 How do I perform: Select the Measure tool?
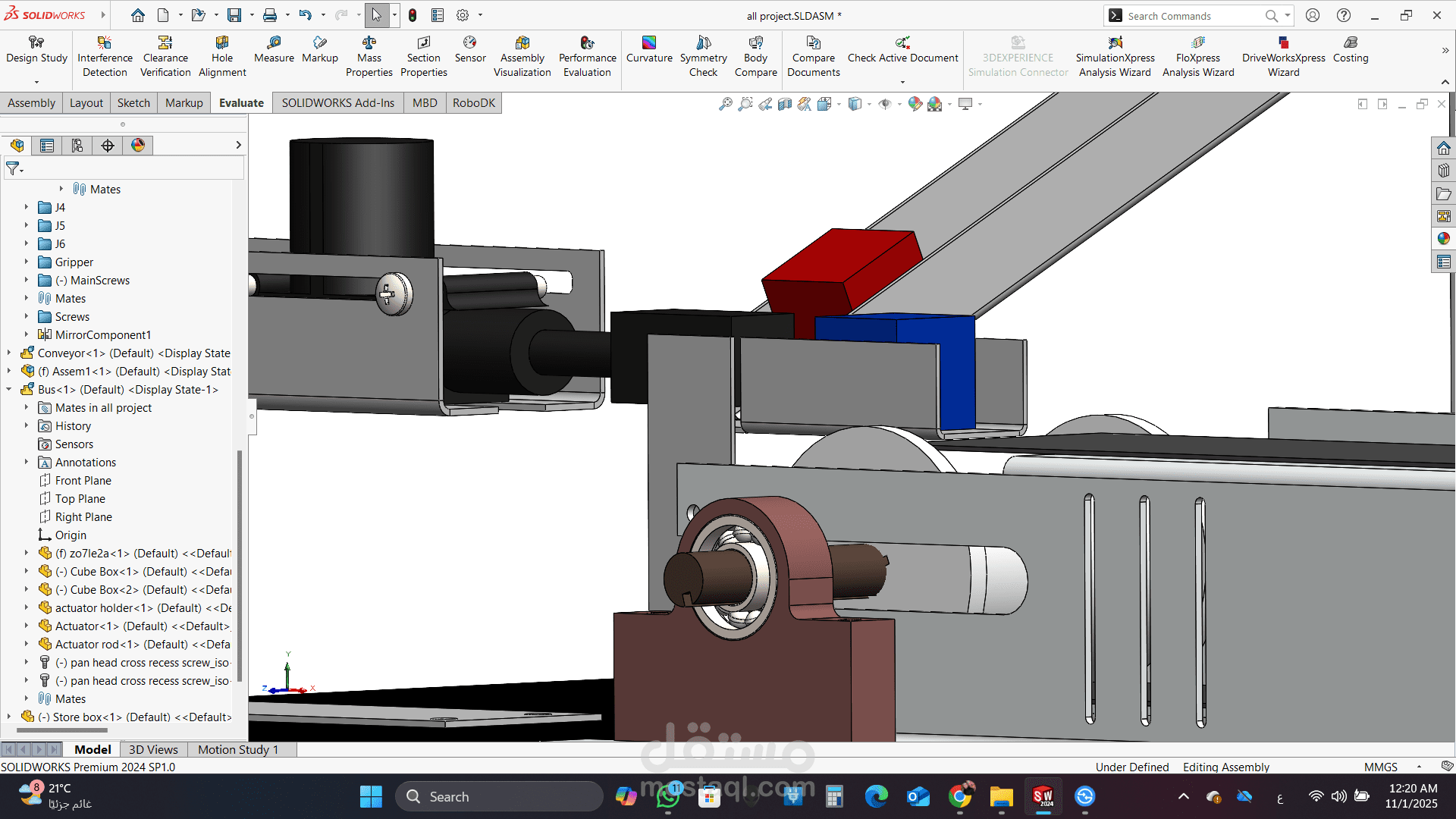click(x=274, y=50)
